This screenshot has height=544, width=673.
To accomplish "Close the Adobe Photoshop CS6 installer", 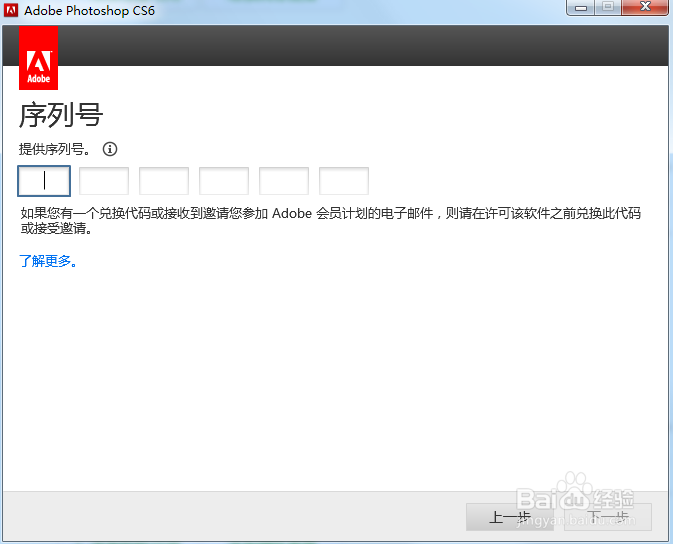I will click(x=646, y=7).
